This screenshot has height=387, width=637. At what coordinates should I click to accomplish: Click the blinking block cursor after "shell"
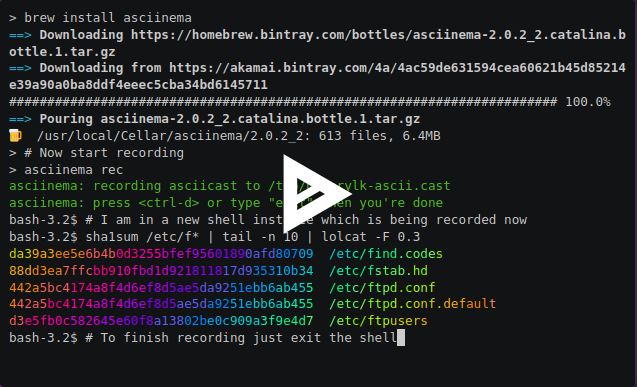pyautogui.click(x=401, y=337)
